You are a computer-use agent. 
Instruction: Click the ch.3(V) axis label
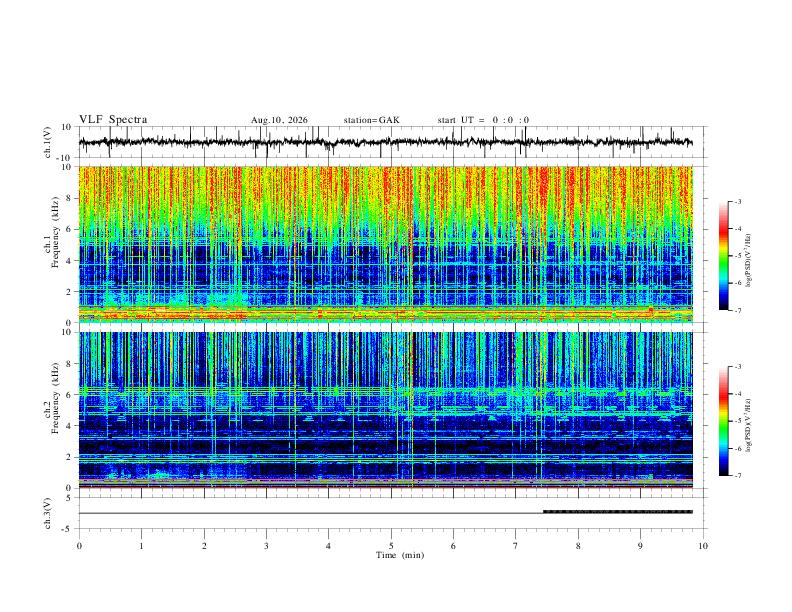(x=48, y=514)
